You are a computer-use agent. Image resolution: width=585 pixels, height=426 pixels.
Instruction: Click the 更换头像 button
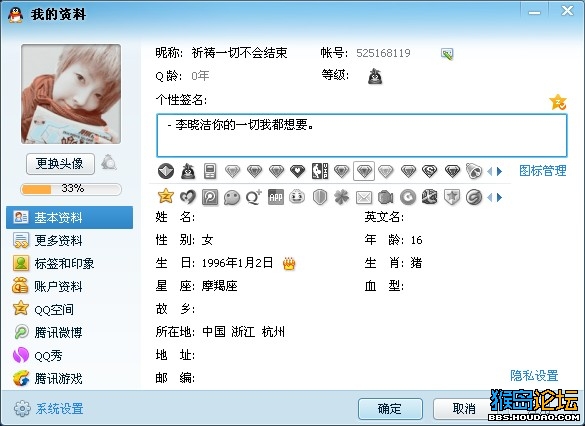click(60, 163)
